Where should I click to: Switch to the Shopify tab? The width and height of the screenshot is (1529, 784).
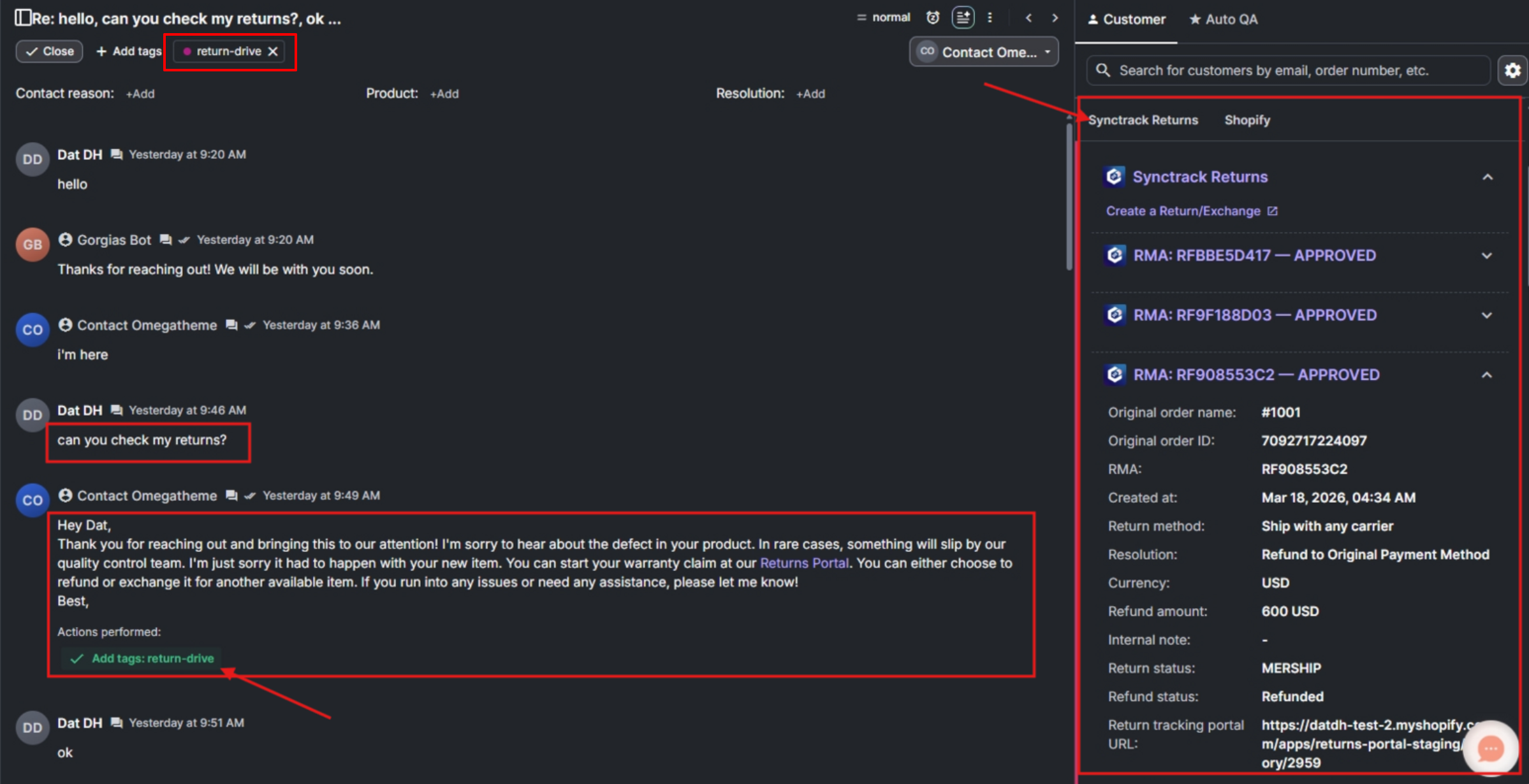1247,120
